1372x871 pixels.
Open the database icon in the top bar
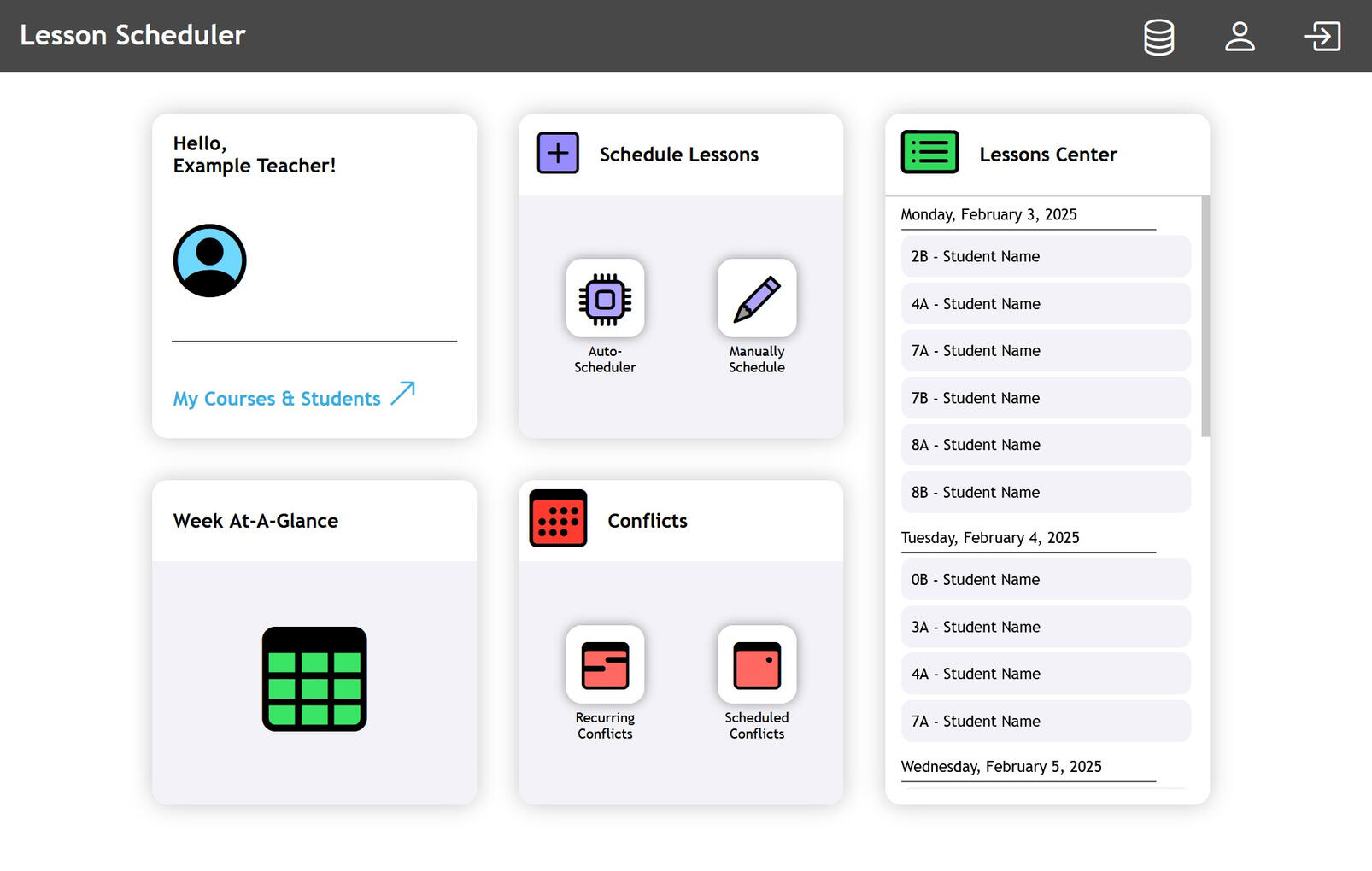1158,37
